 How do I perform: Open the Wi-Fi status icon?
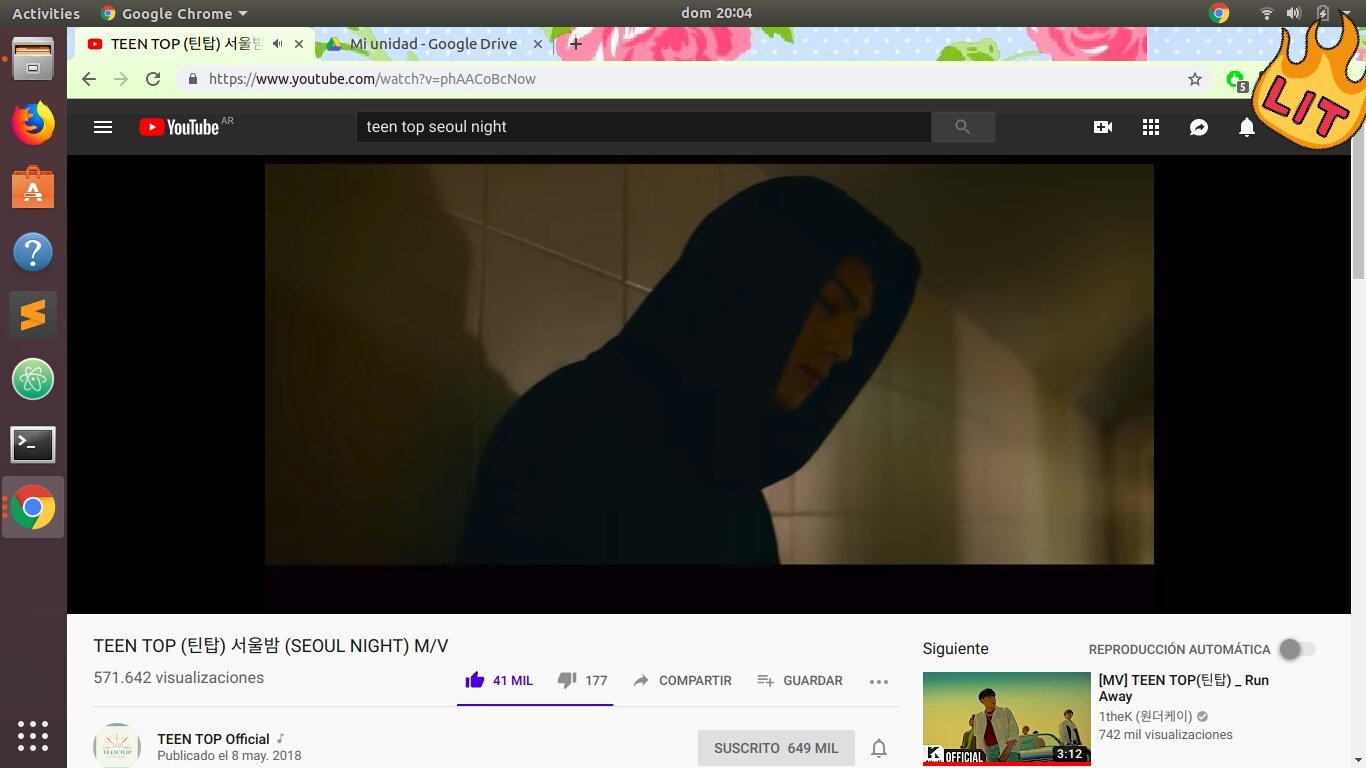[1267, 13]
